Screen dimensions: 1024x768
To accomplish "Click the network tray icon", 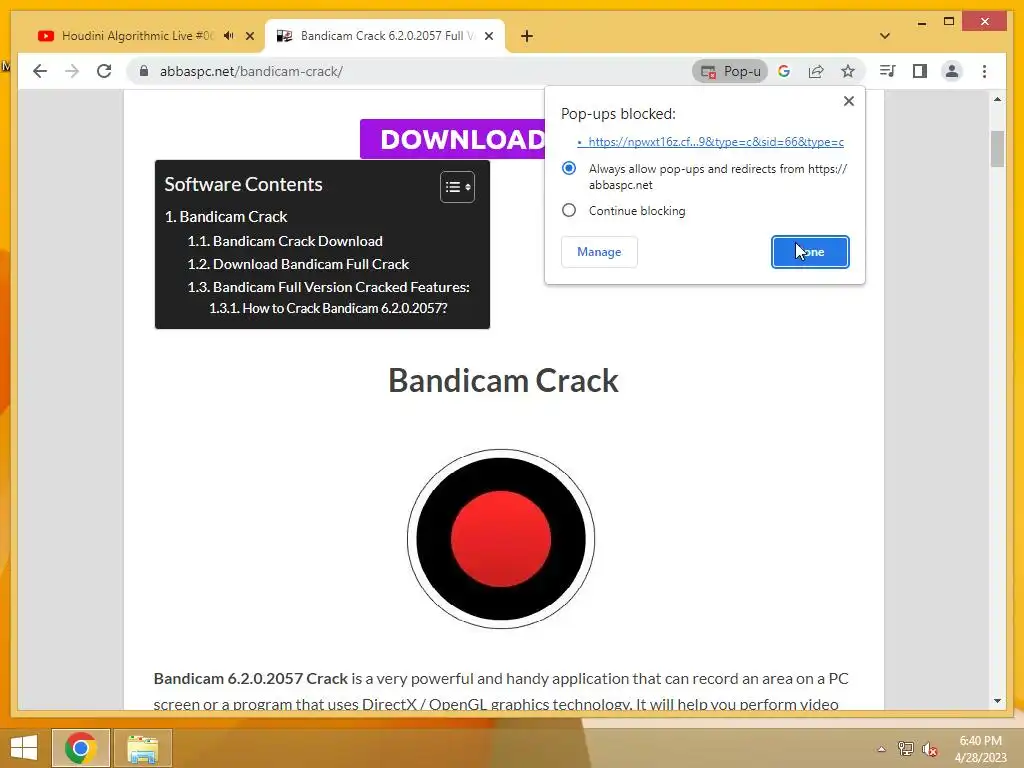I will click(905, 749).
